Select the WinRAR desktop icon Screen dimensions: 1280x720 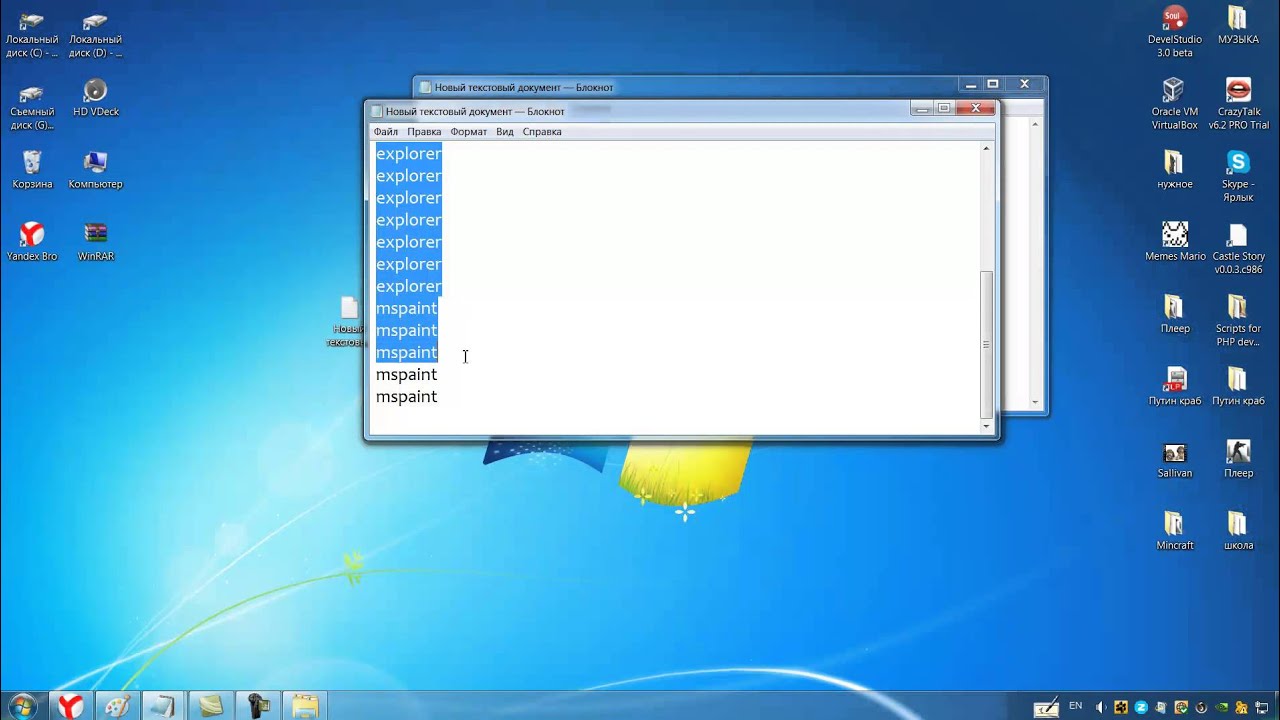point(96,242)
